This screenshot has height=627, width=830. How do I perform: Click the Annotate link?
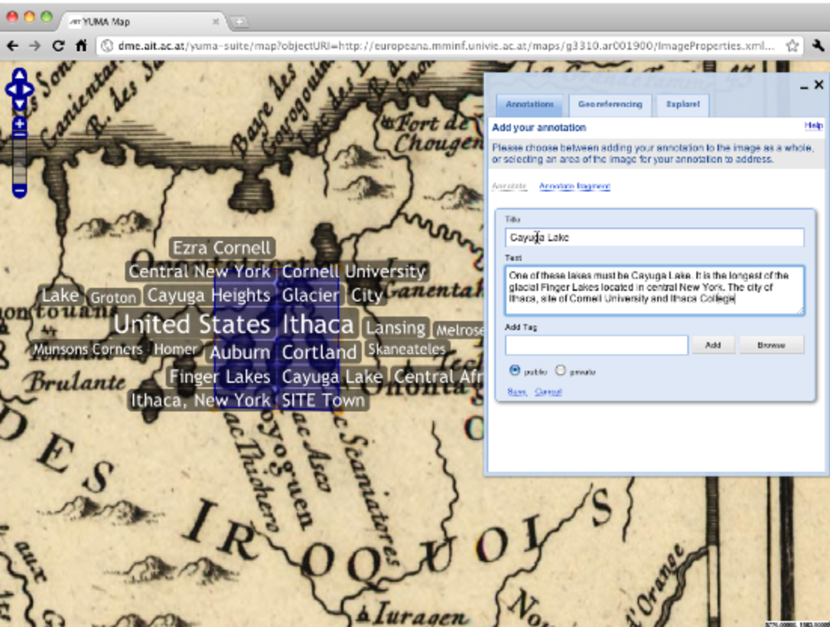[x=509, y=186]
